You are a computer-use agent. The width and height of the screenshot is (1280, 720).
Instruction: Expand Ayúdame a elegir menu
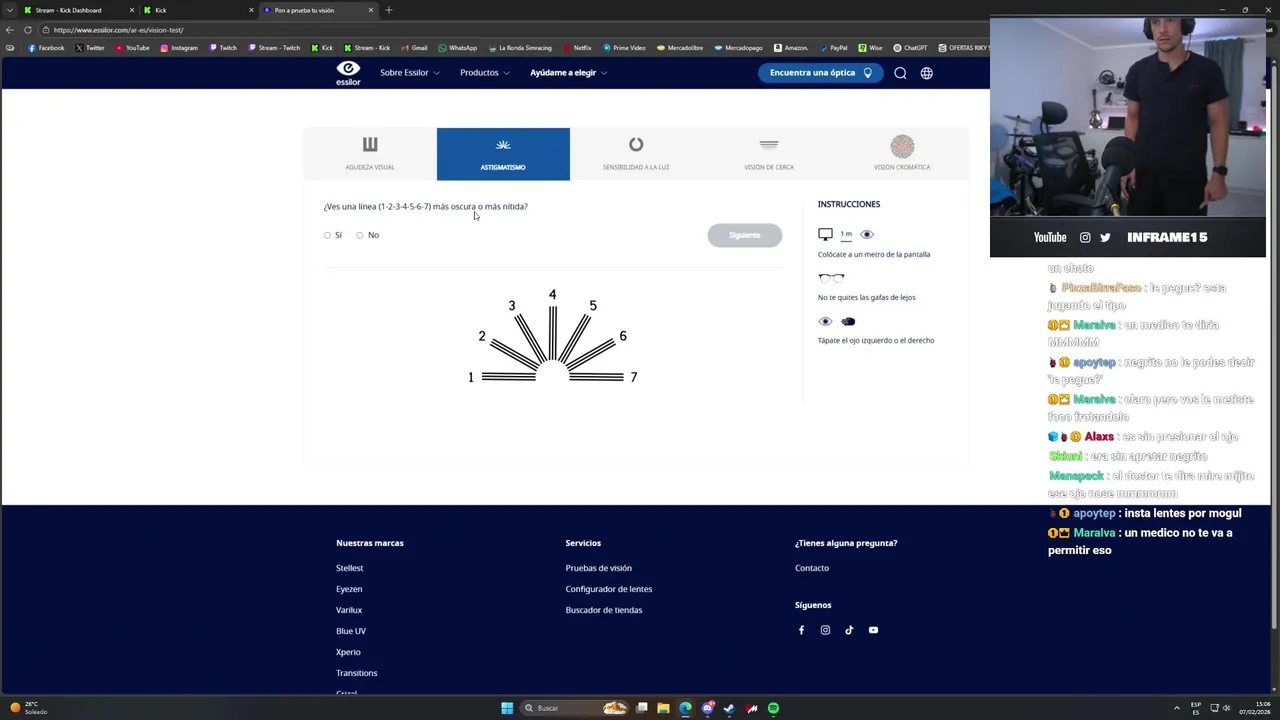tap(568, 73)
